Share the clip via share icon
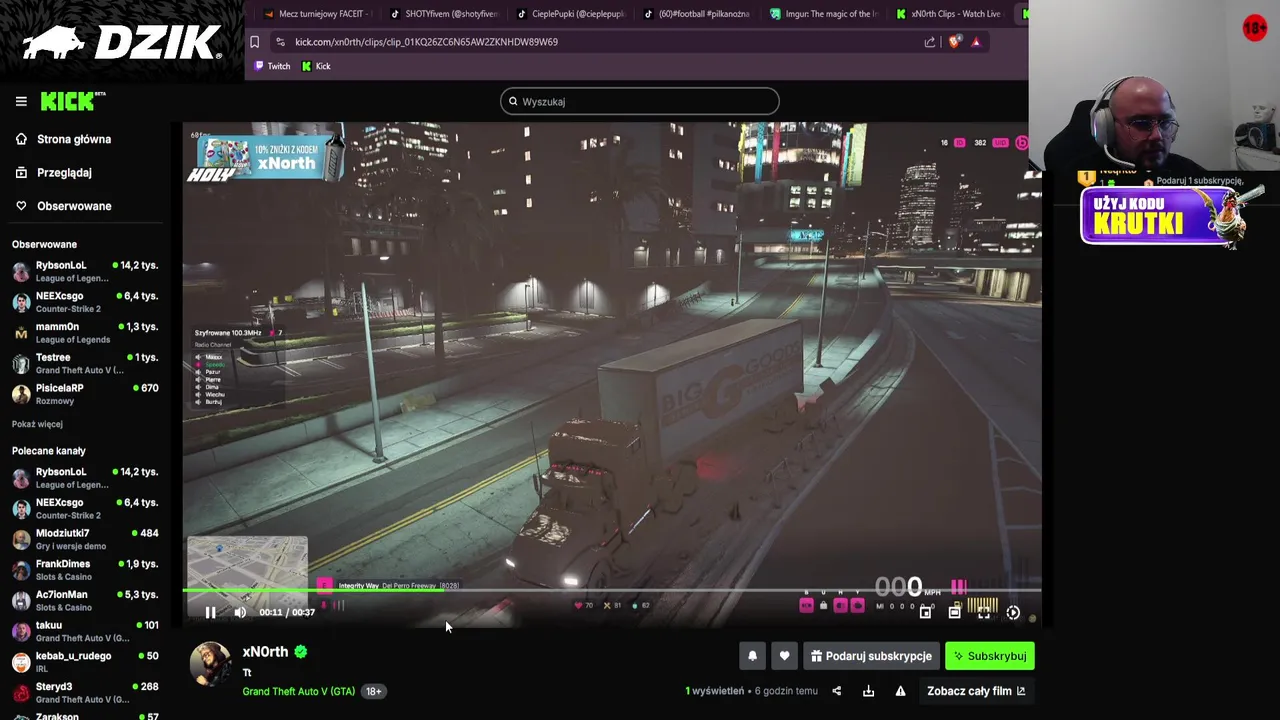 pyautogui.click(x=837, y=691)
